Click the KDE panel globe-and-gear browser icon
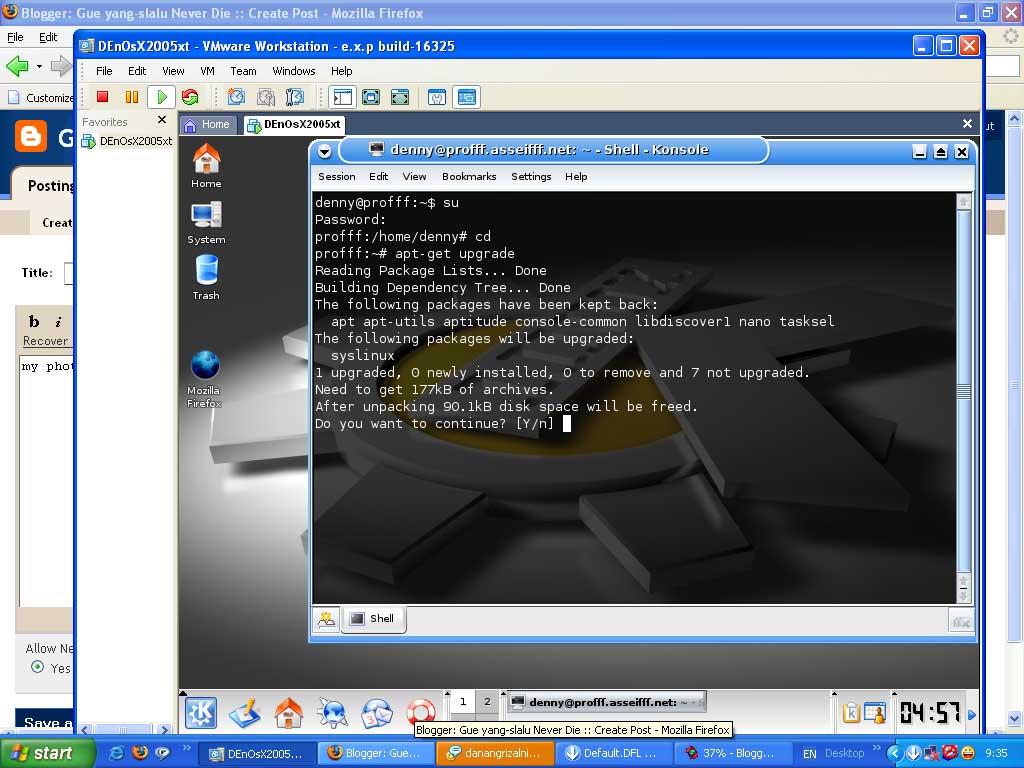Screen dimensions: 1024x768 click(x=332, y=712)
